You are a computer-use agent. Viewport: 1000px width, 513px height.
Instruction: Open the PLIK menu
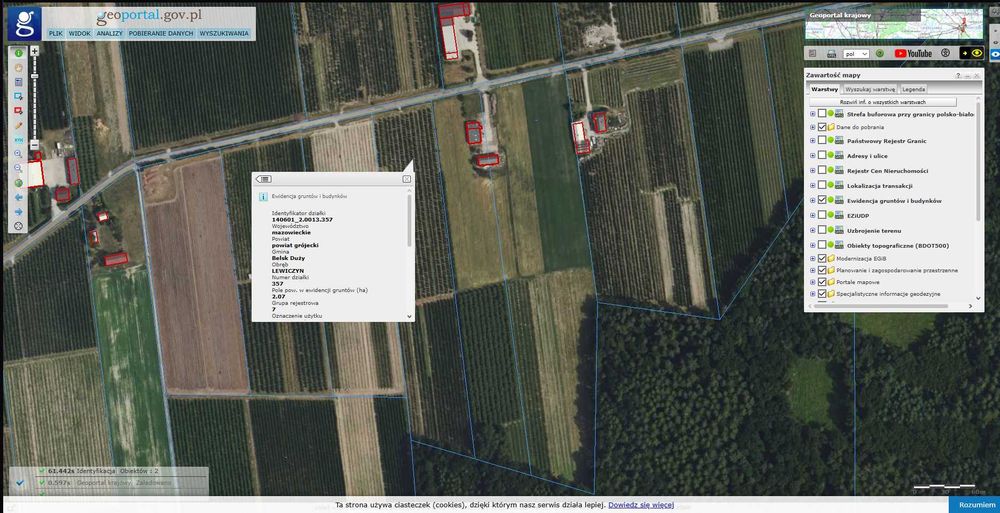click(56, 33)
